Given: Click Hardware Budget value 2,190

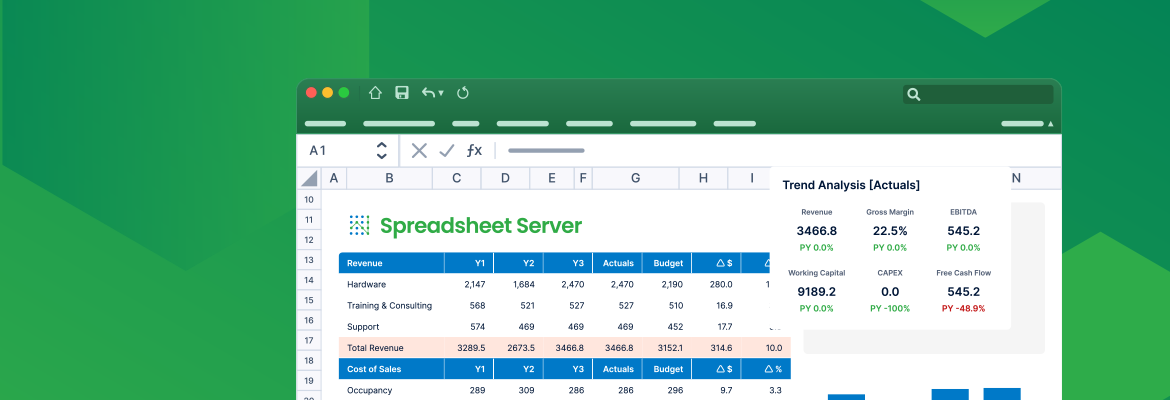Looking at the screenshot, I should point(672,284).
